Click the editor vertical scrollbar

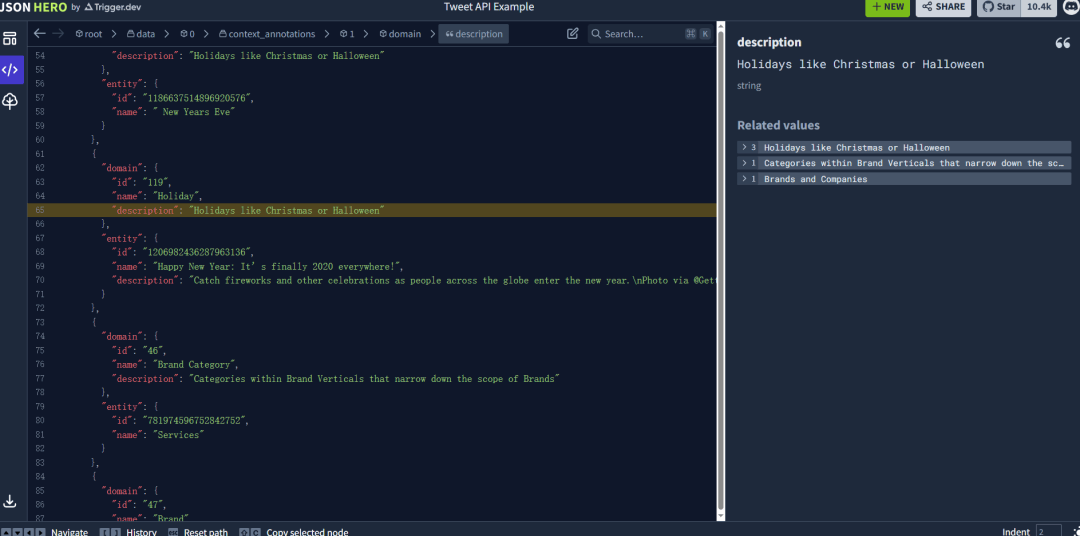tap(719, 280)
